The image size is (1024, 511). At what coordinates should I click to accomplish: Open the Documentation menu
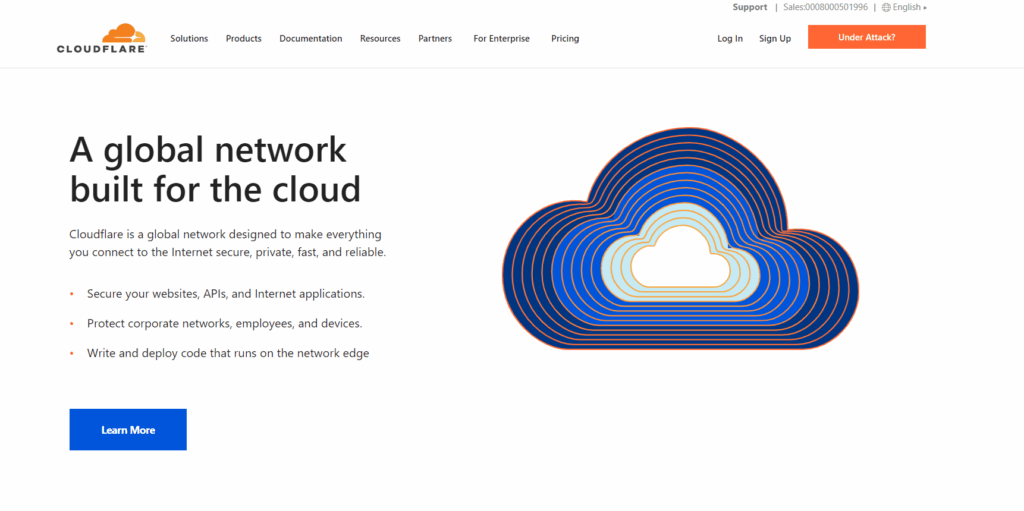311,39
